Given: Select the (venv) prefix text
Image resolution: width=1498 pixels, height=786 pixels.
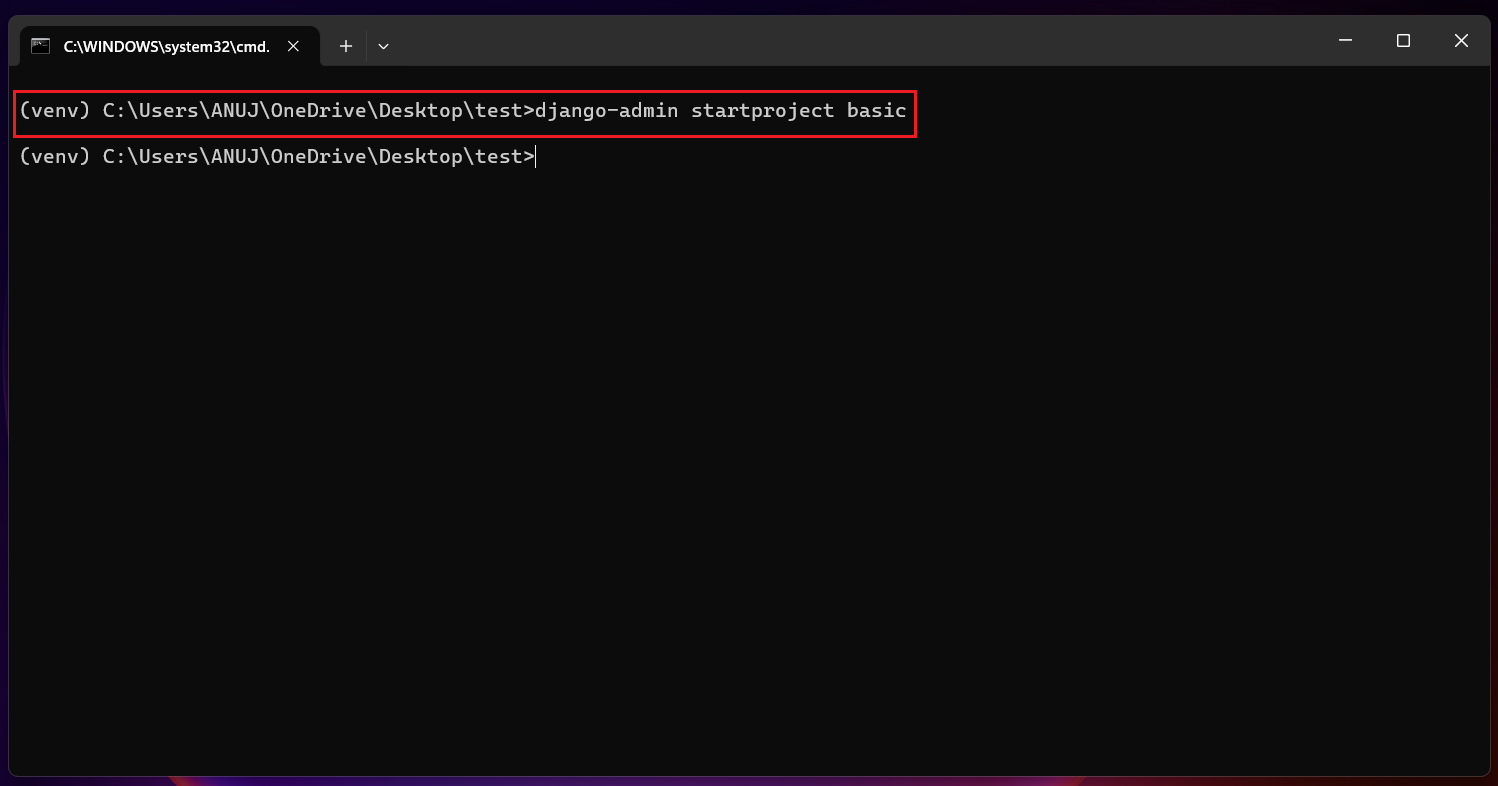Looking at the screenshot, I should coord(54,110).
